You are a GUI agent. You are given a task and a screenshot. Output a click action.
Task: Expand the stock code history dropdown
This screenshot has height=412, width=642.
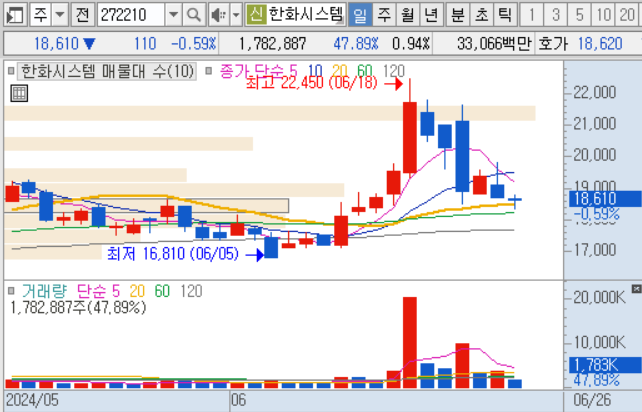[x=173, y=15]
